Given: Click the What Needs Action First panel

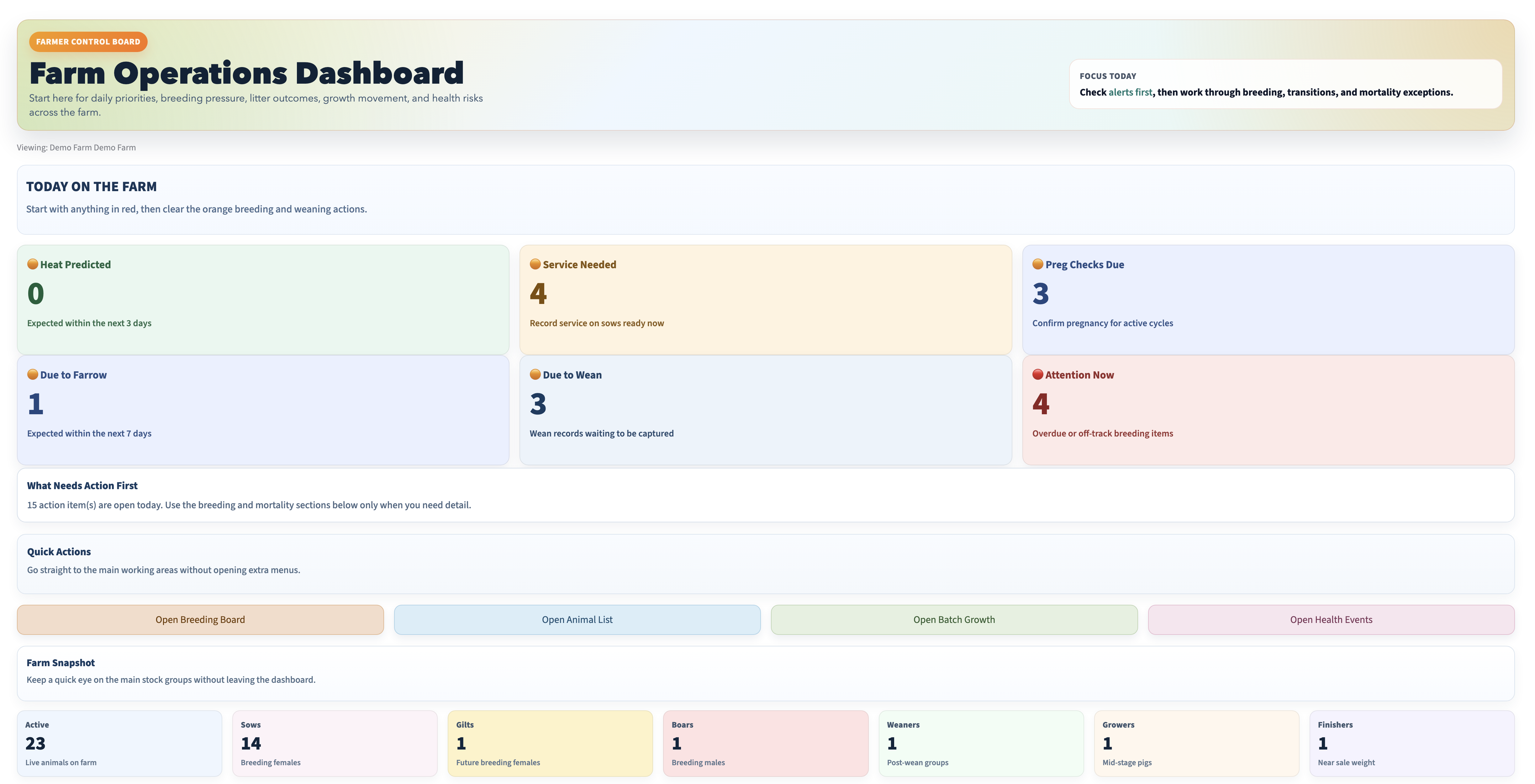Looking at the screenshot, I should [766, 495].
